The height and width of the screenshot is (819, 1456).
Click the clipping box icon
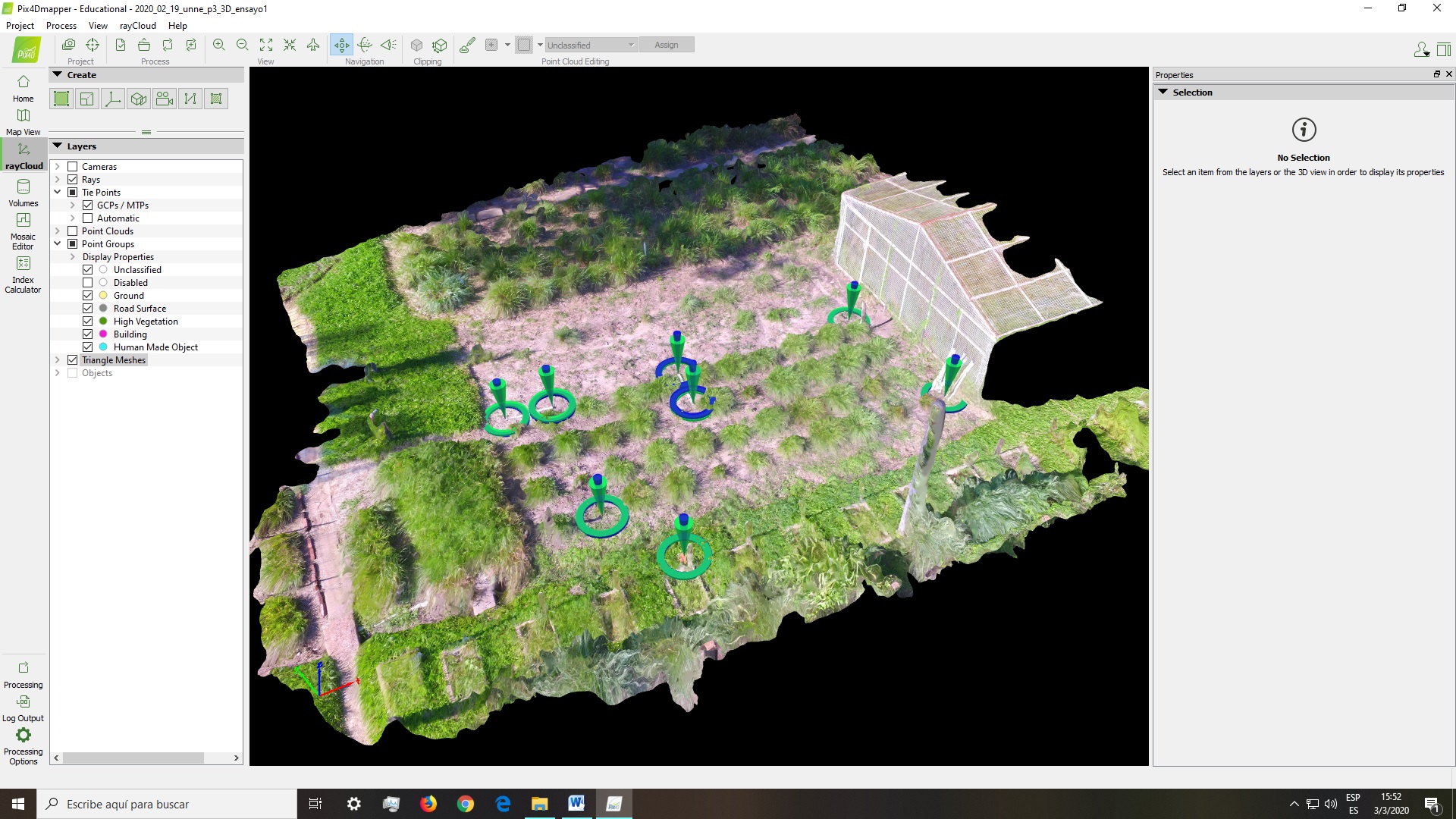(x=416, y=45)
